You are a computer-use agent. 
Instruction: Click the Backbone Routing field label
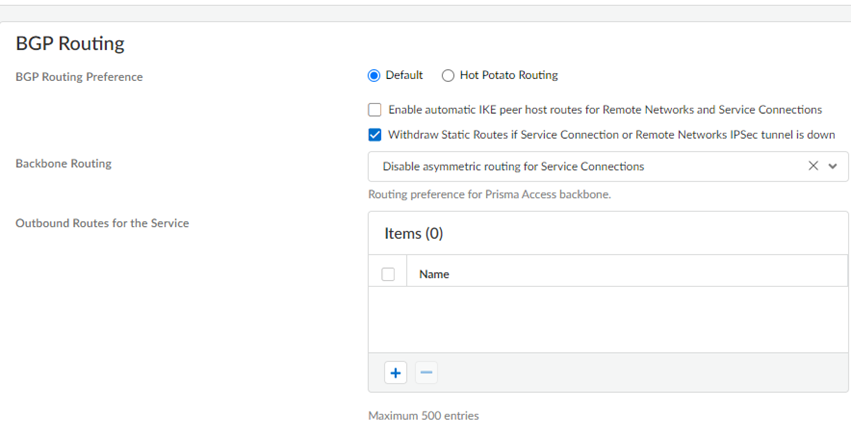coord(63,164)
